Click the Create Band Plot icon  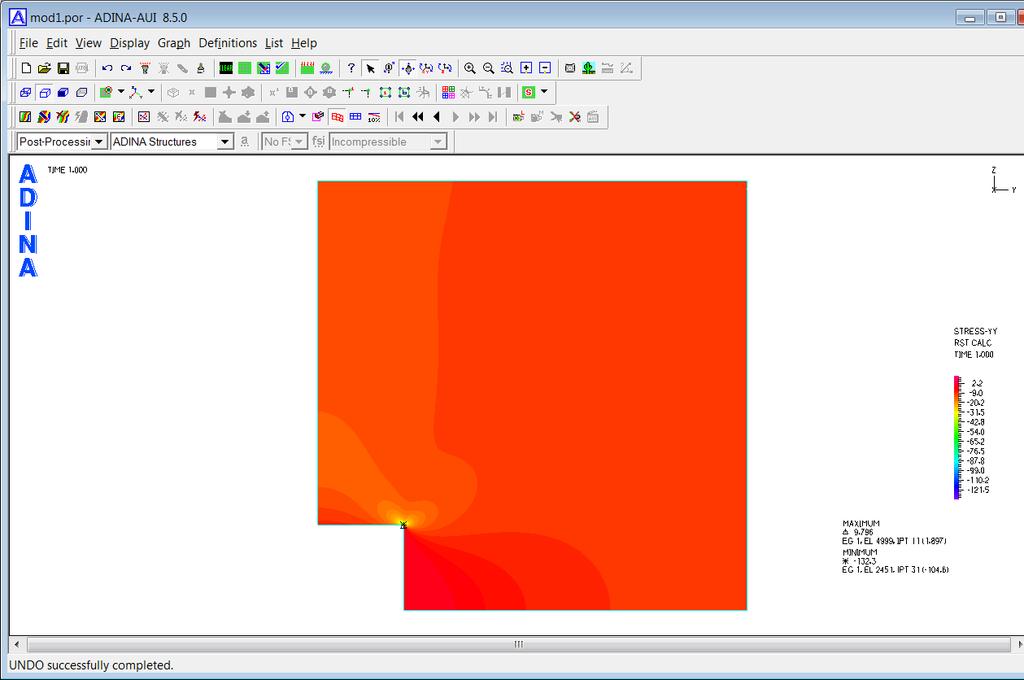point(25,117)
